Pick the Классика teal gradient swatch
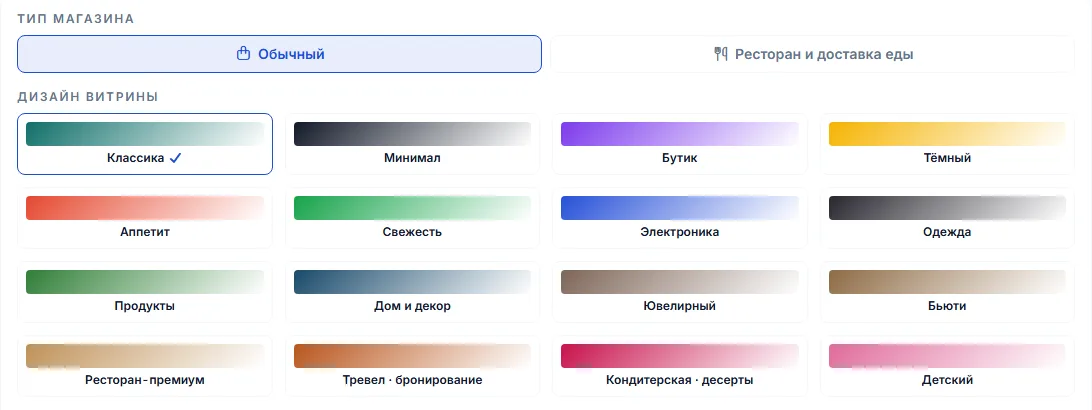The image size is (1092, 410). [x=145, y=134]
